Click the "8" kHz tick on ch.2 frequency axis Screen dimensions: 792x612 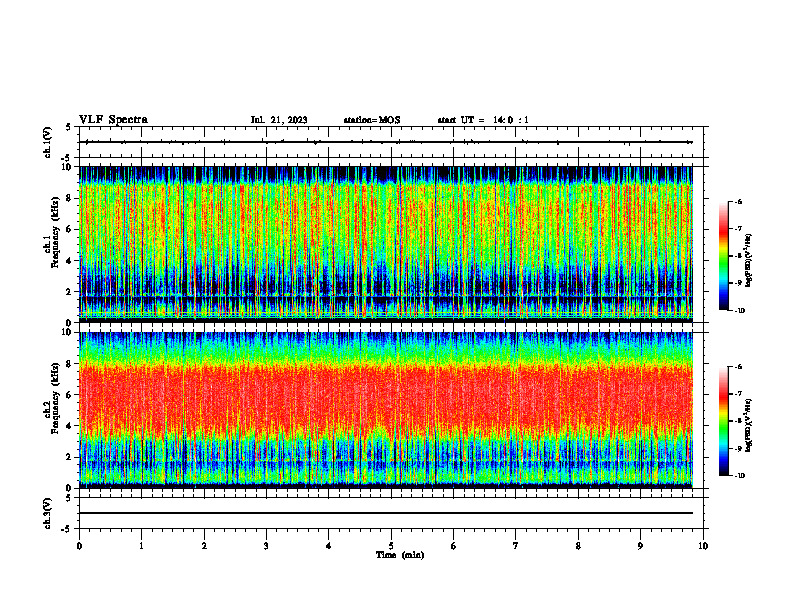69,364
